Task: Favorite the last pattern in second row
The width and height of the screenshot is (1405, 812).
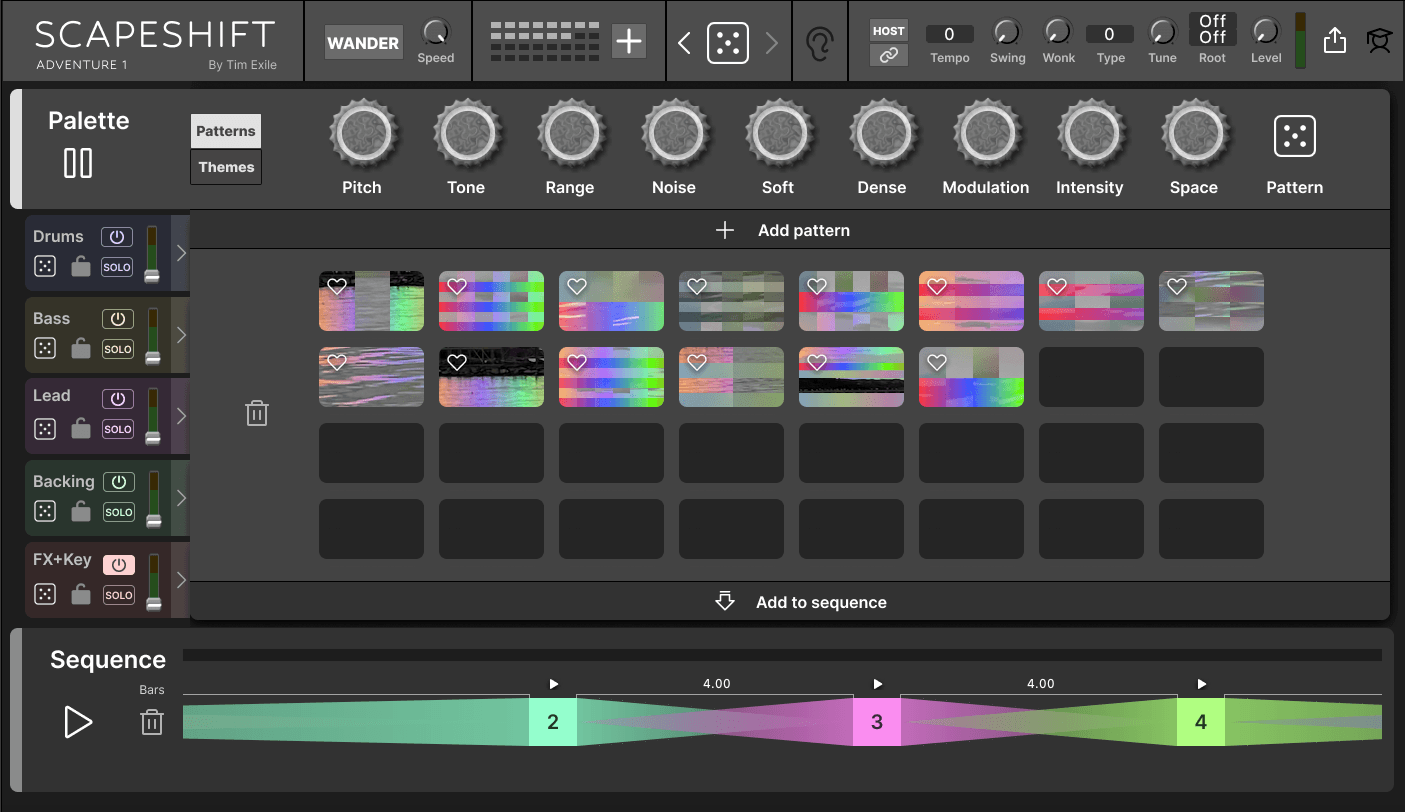Action: pyautogui.click(x=937, y=363)
